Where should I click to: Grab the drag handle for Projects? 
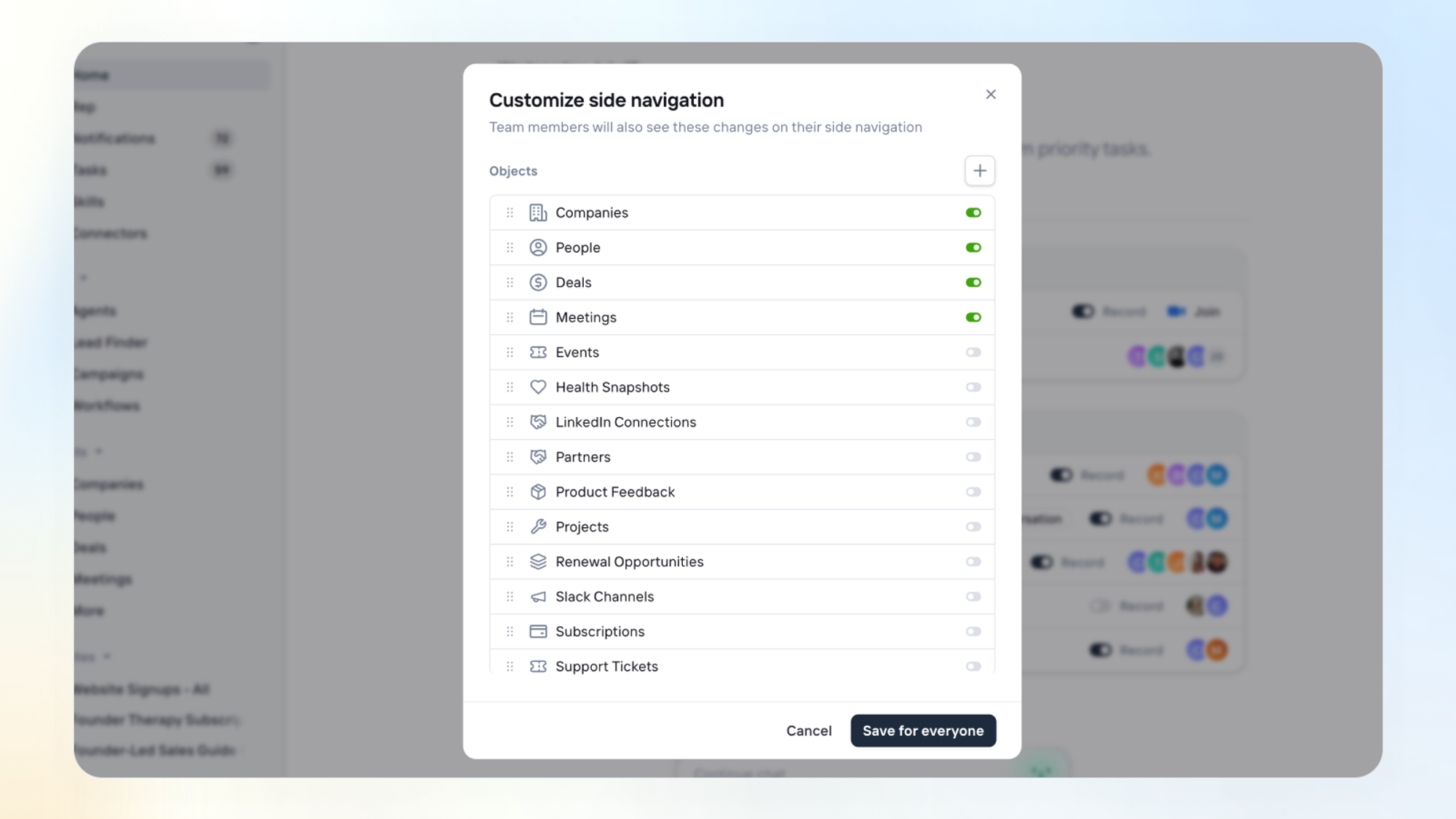click(510, 527)
